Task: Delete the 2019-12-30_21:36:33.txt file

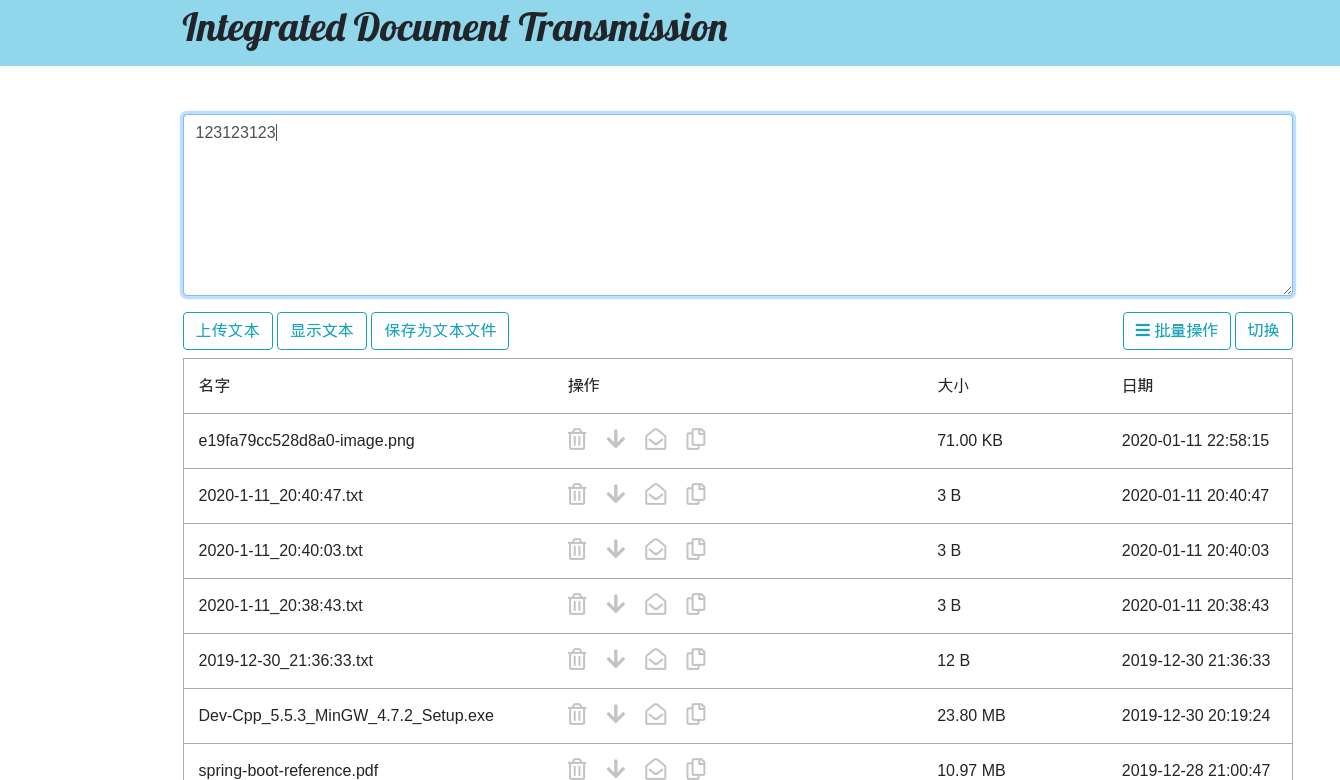Action: (577, 659)
